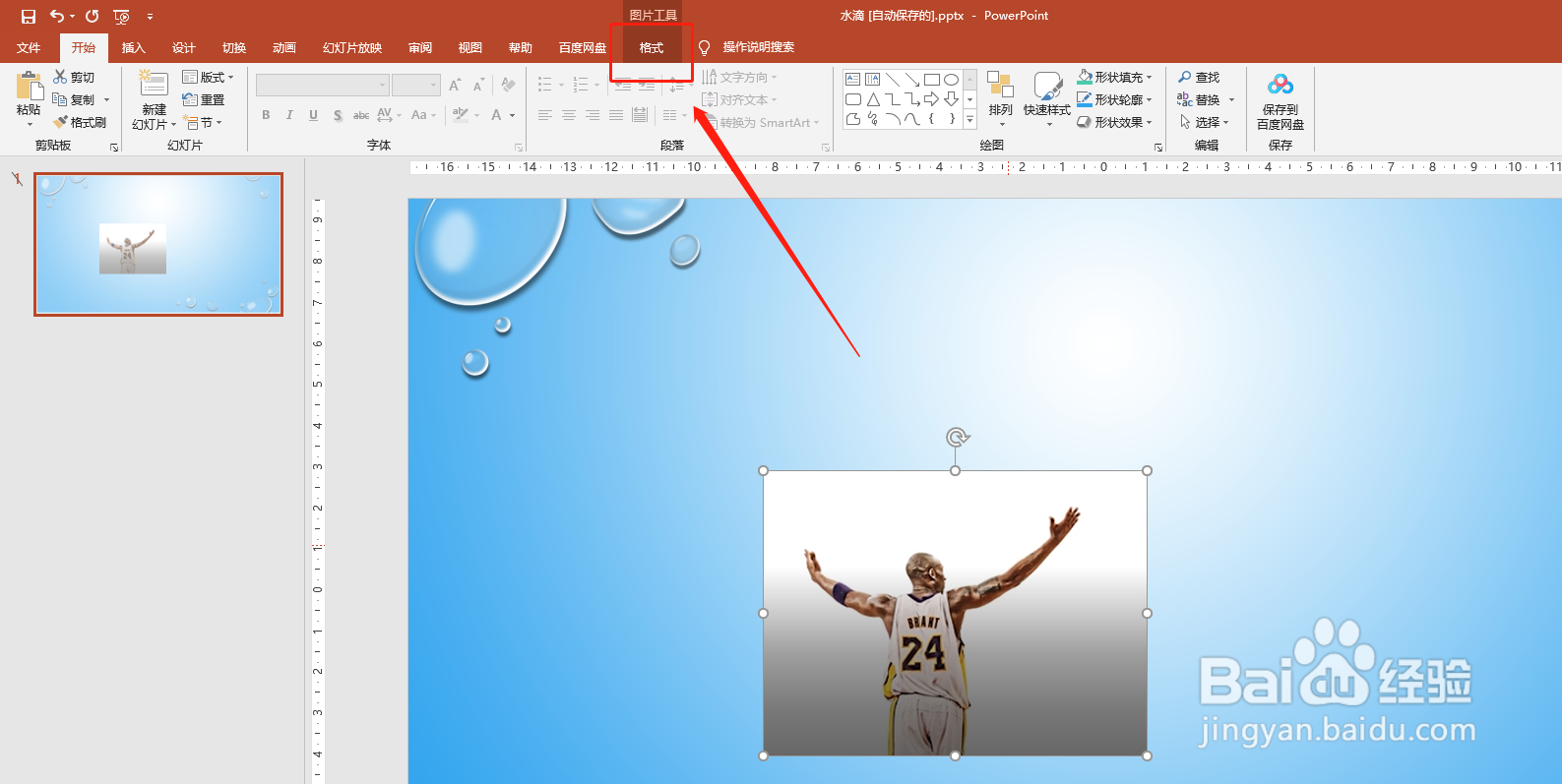1562x784 pixels.
Task: Select the oval shape in gallery
Action: [951, 79]
